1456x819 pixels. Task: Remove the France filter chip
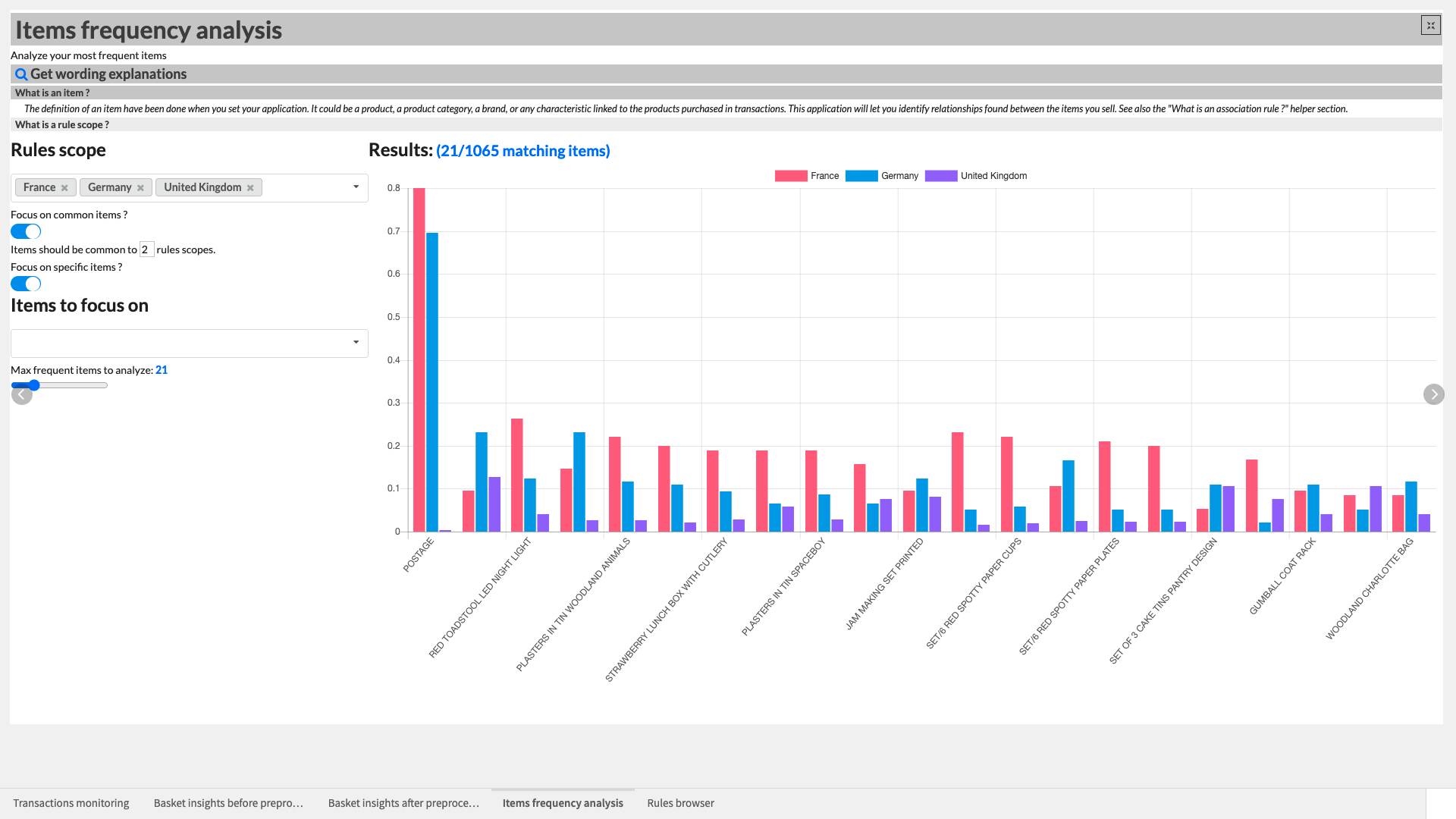click(x=64, y=187)
